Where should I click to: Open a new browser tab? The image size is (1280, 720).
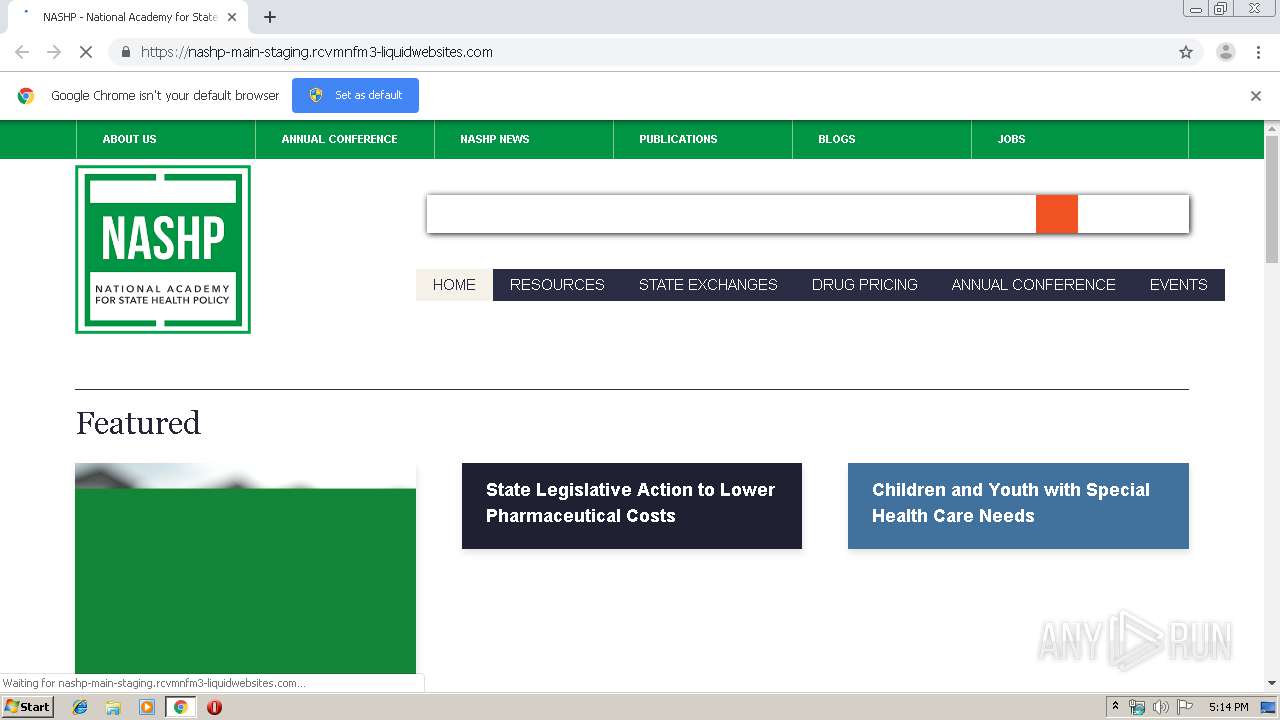(270, 17)
